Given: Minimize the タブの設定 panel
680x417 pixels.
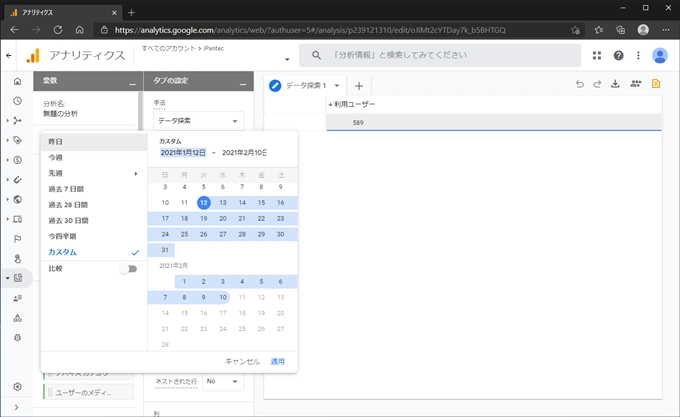Looking at the screenshot, I should pos(243,84).
